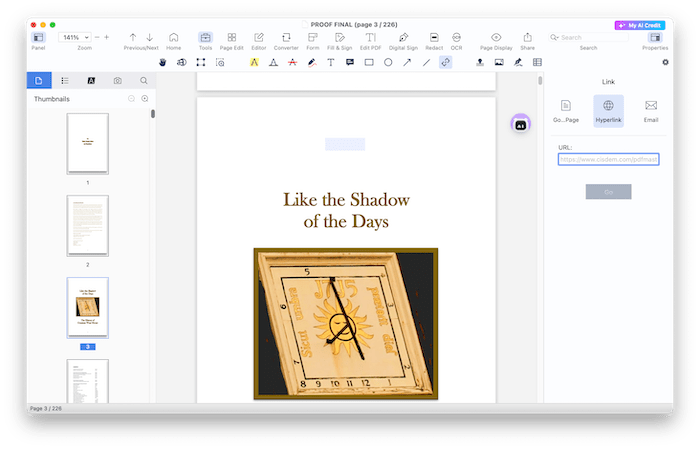Switch to snapshots camera sidebar tab
Image resolution: width=700 pixels, height=449 pixels.
coord(117,80)
